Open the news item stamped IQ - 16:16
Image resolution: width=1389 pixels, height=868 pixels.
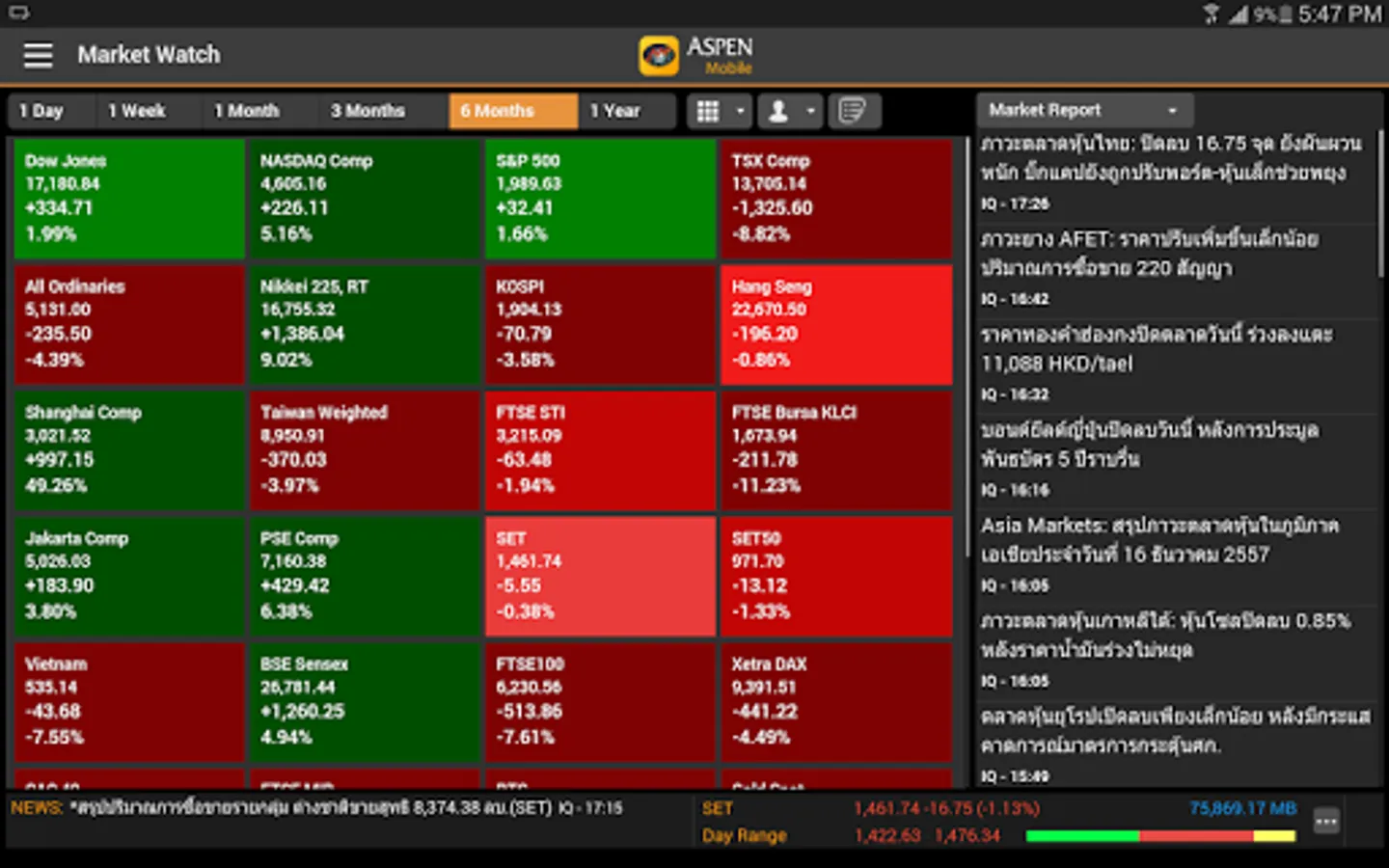(1176, 460)
